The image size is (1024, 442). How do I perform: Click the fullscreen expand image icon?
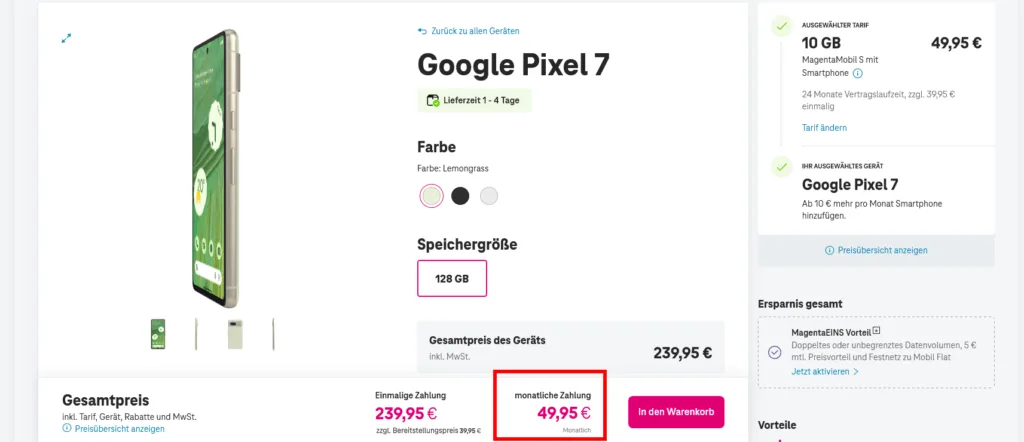coord(67,38)
